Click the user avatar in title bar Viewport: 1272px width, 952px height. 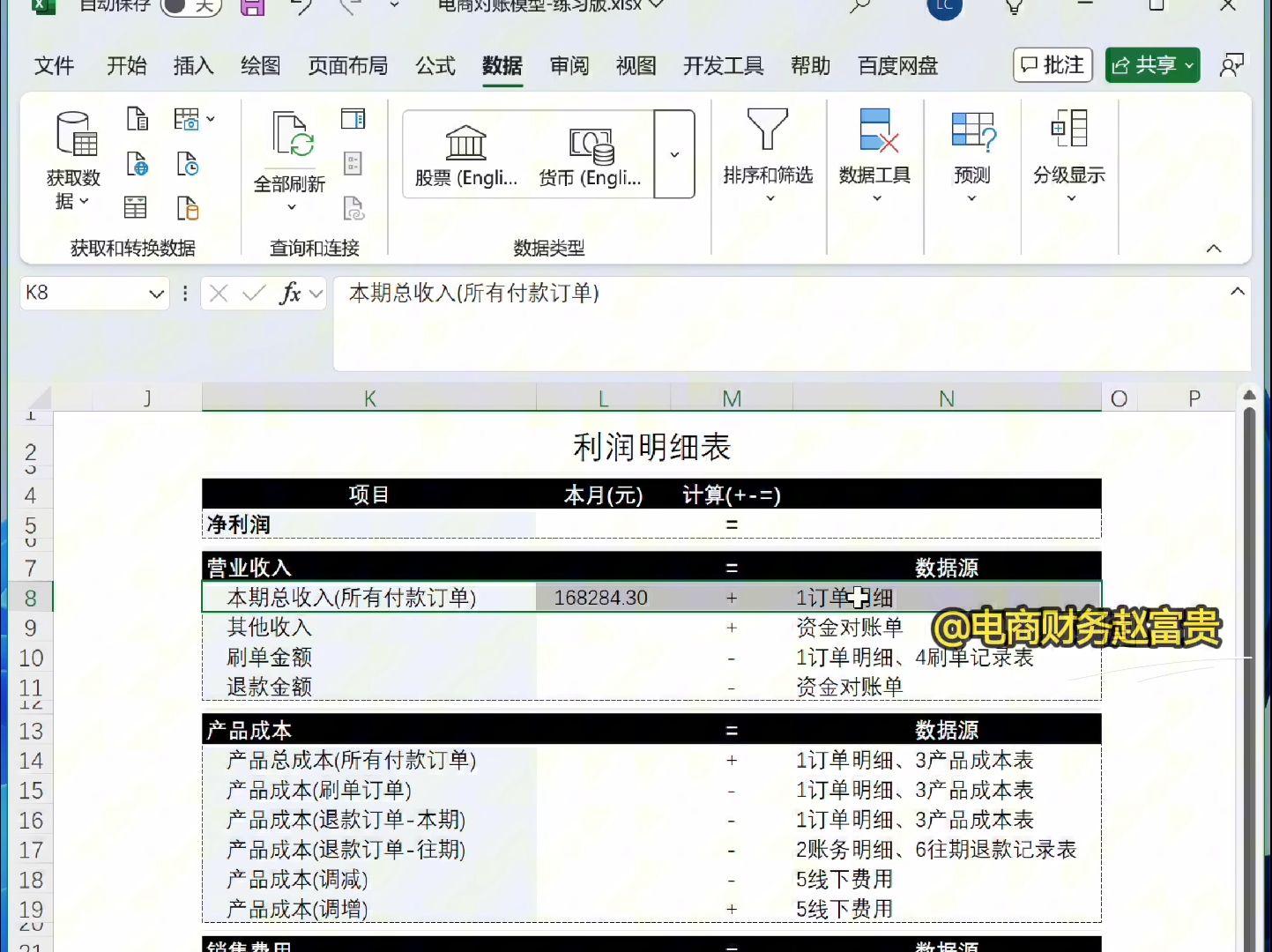pyautogui.click(x=945, y=7)
